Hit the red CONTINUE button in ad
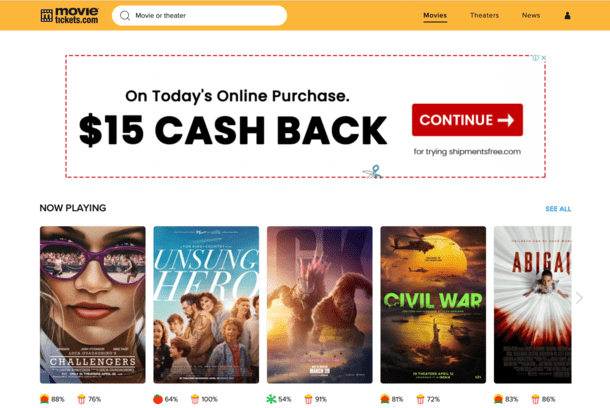 coord(467,120)
